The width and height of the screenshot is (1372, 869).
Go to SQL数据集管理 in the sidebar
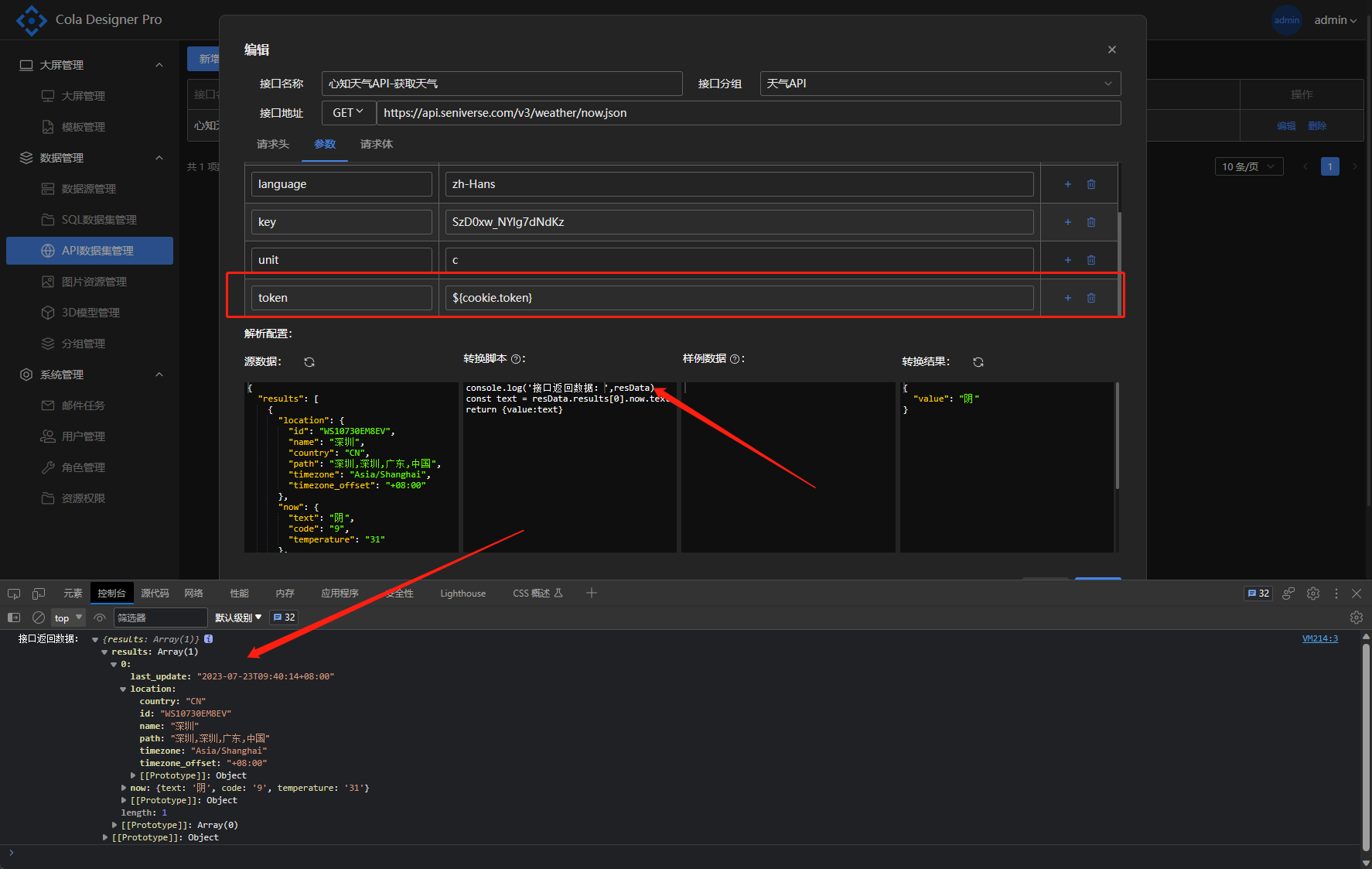point(99,220)
